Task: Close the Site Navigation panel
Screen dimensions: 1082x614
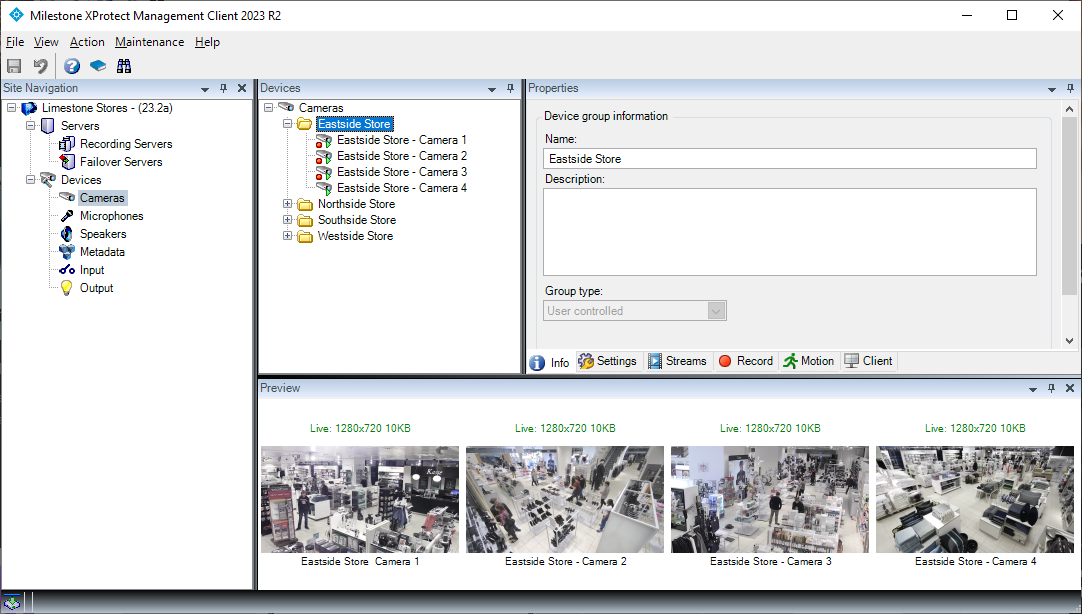Action: pyautogui.click(x=242, y=88)
